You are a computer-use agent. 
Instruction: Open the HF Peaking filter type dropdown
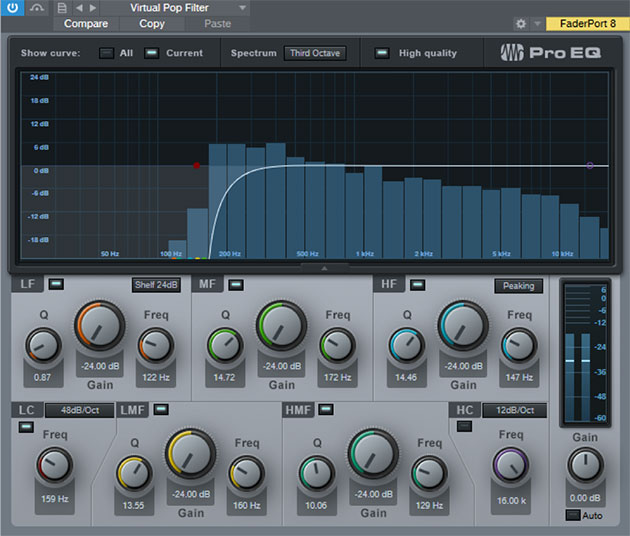click(x=518, y=286)
